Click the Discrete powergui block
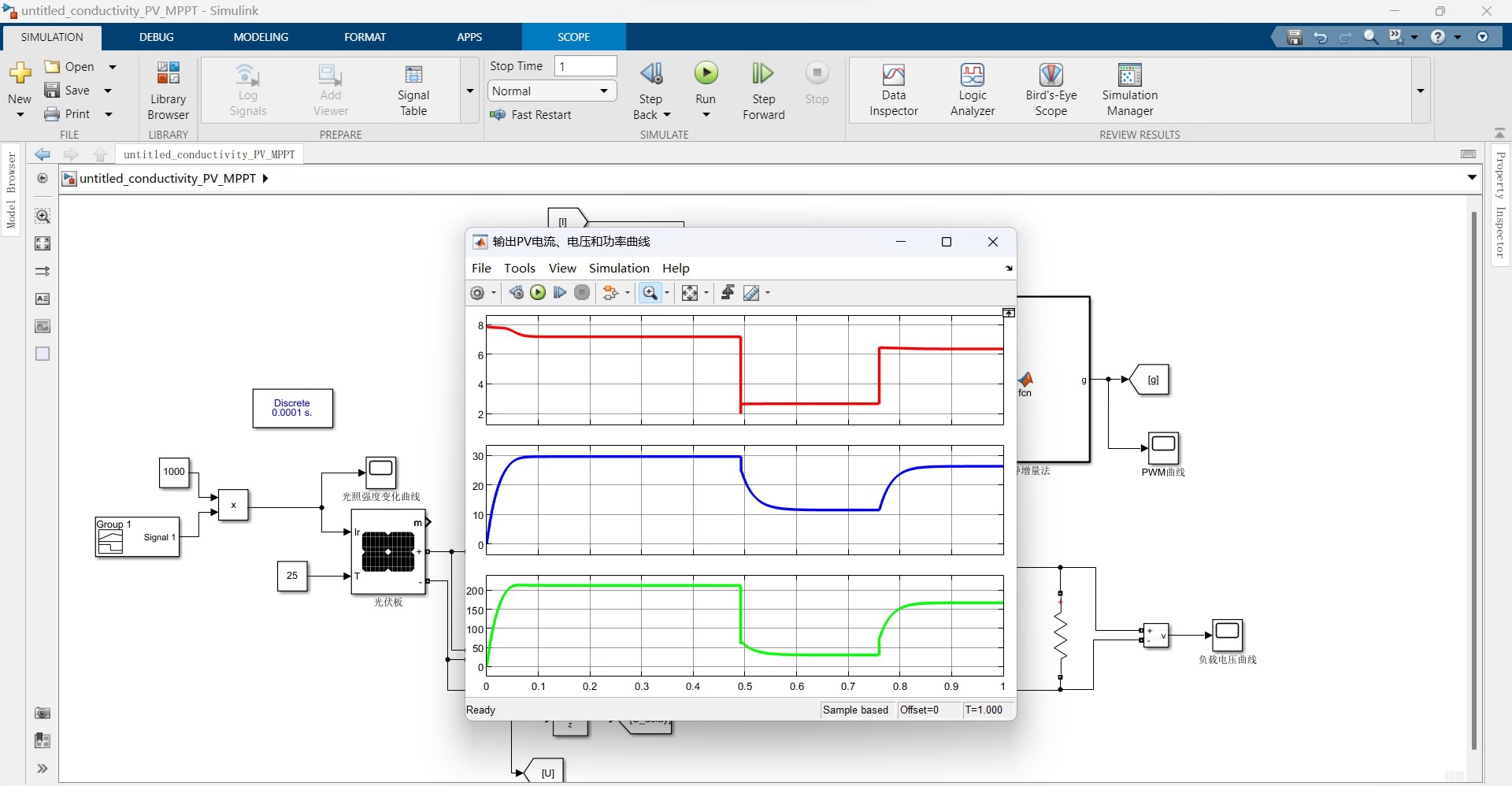The image size is (1512, 786). click(x=293, y=408)
